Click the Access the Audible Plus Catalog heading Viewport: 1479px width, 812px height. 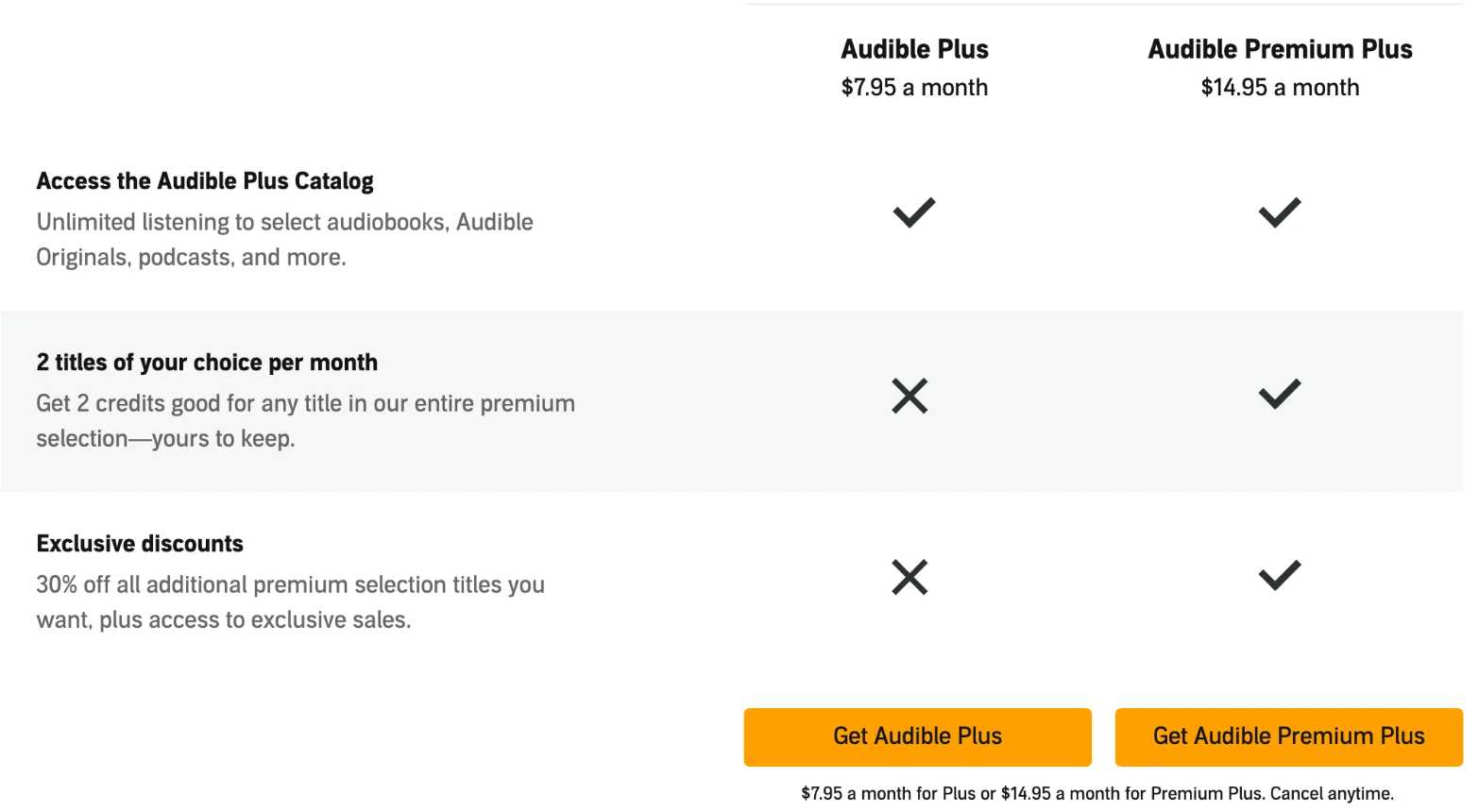pyautogui.click(x=205, y=181)
